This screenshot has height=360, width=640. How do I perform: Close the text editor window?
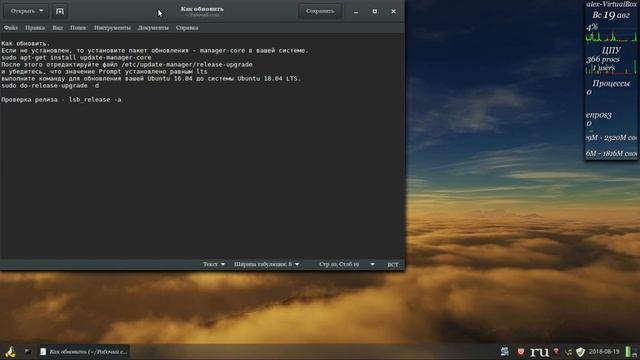click(x=393, y=11)
